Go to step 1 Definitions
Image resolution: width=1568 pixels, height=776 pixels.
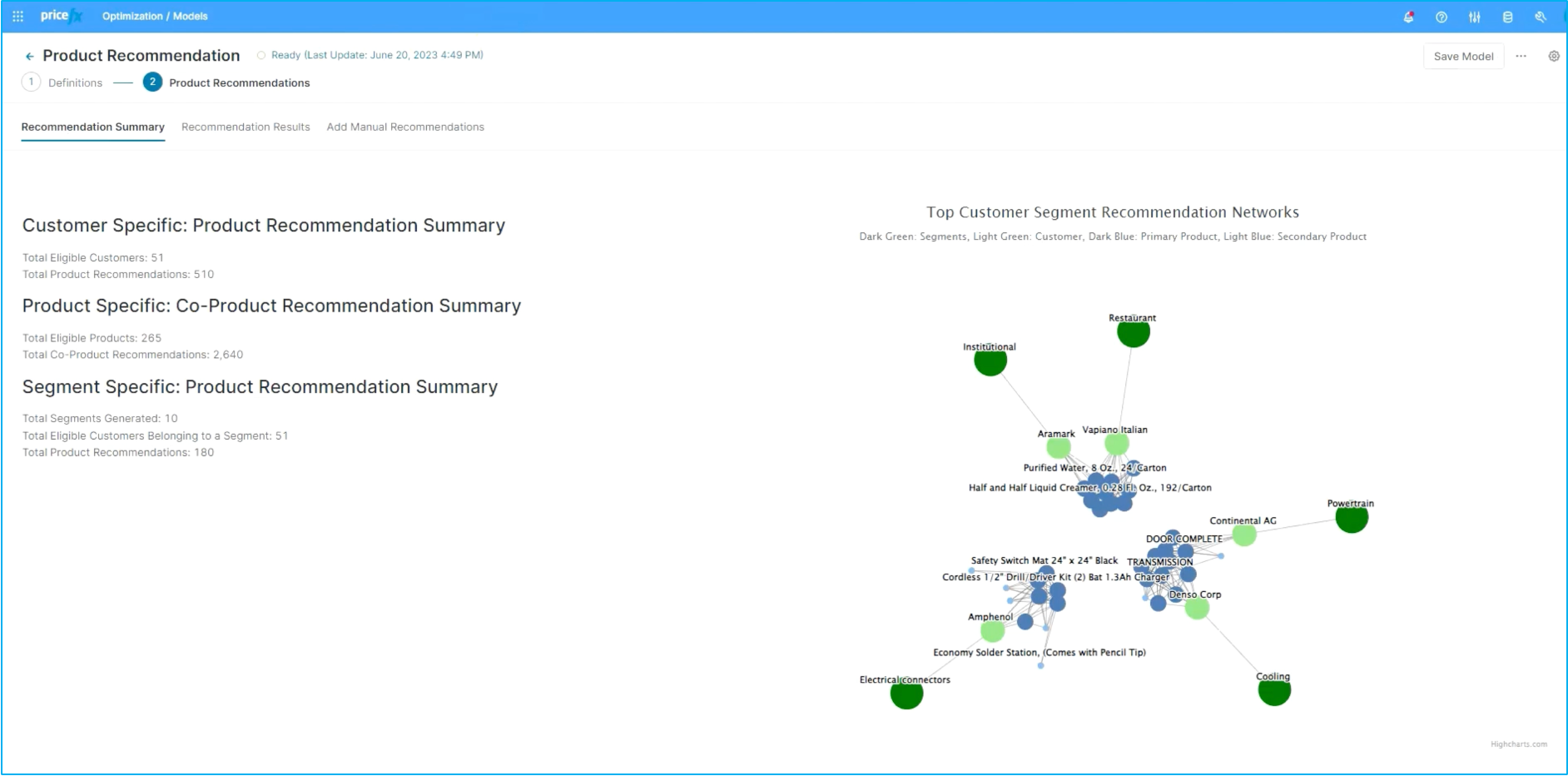click(x=62, y=82)
